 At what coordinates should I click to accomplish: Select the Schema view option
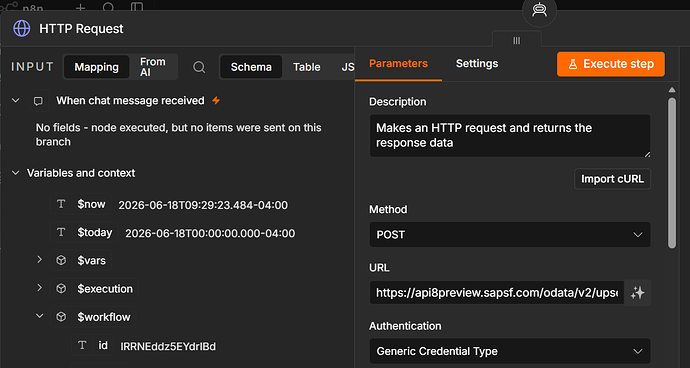251,67
